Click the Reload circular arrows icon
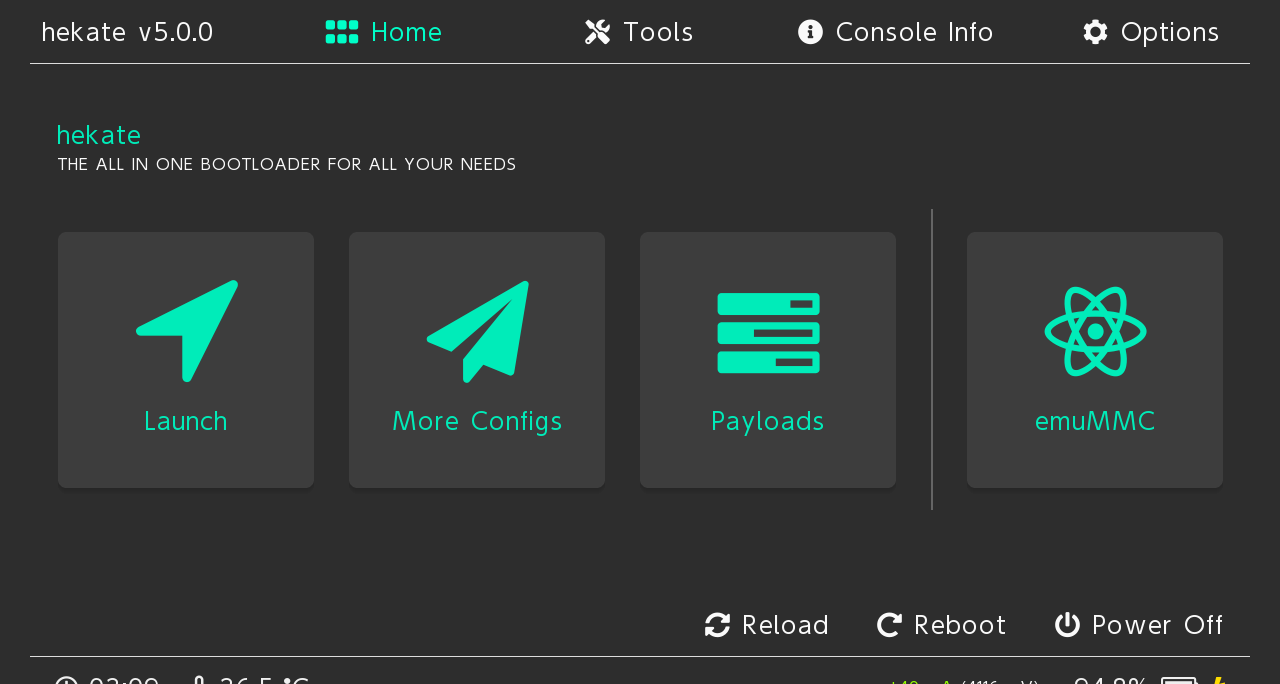Image resolution: width=1280 pixels, height=684 pixels. (717, 625)
